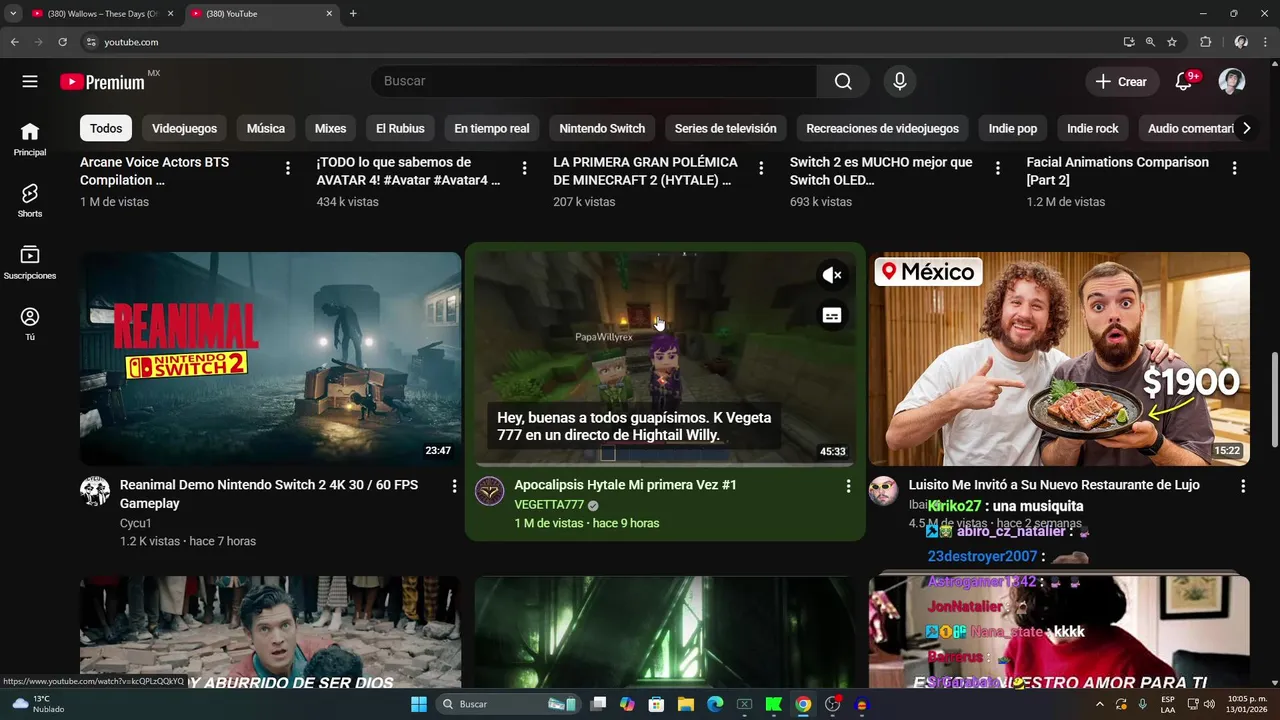
Task: Open the Luisito video channel avatar
Action: pos(883,491)
